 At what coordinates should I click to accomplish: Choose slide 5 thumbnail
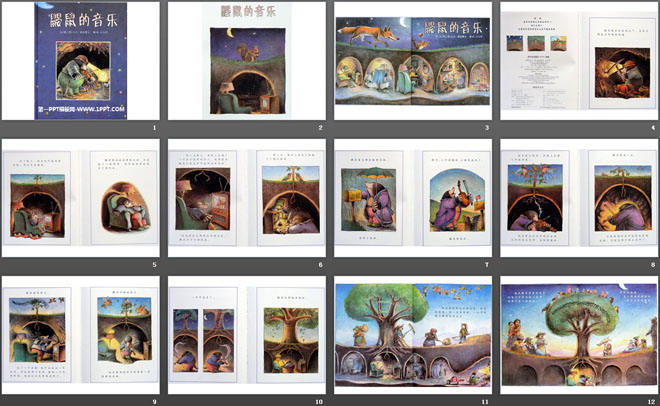pyautogui.click(x=79, y=200)
